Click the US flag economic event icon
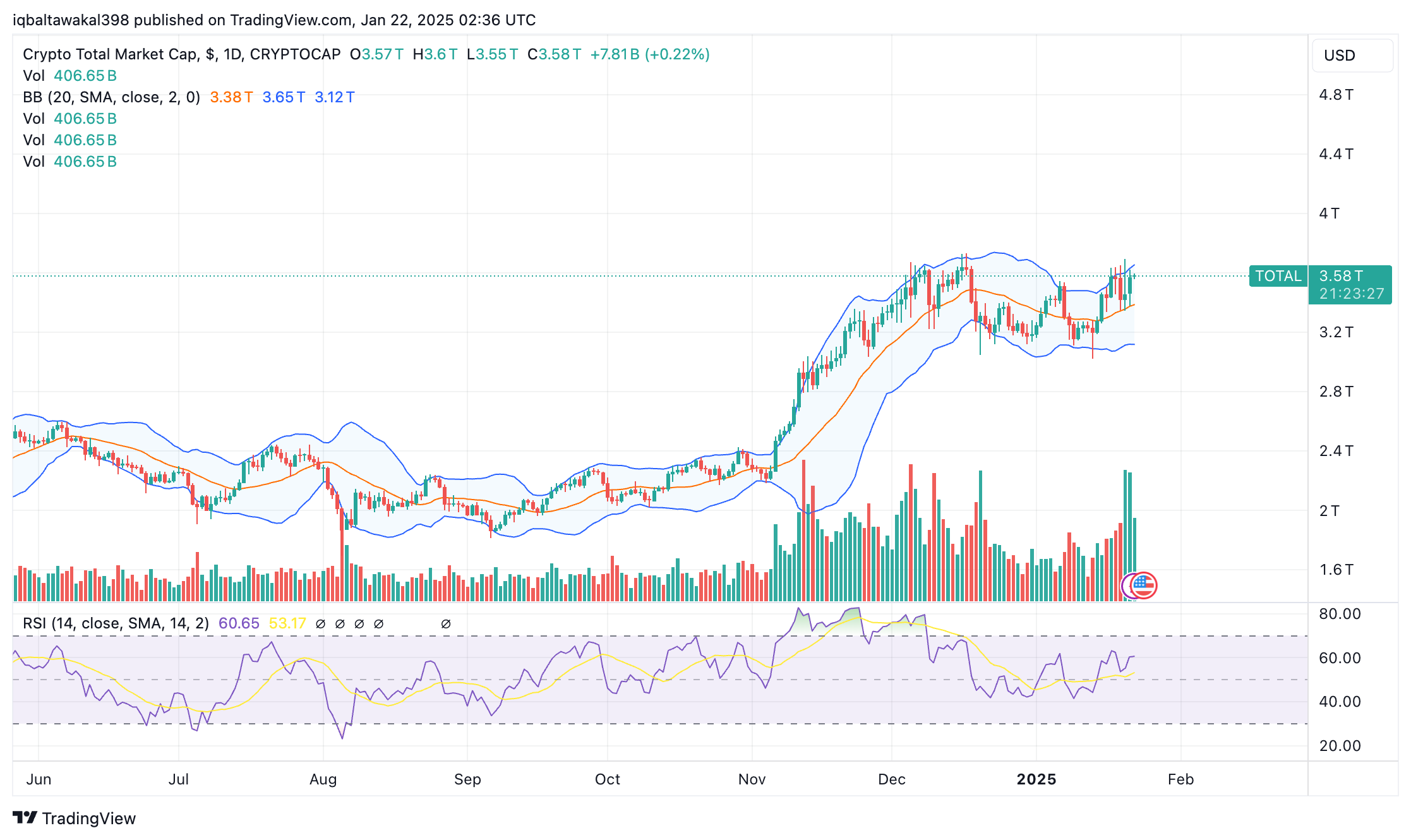1411x840 pixels. click(1144, 585)
